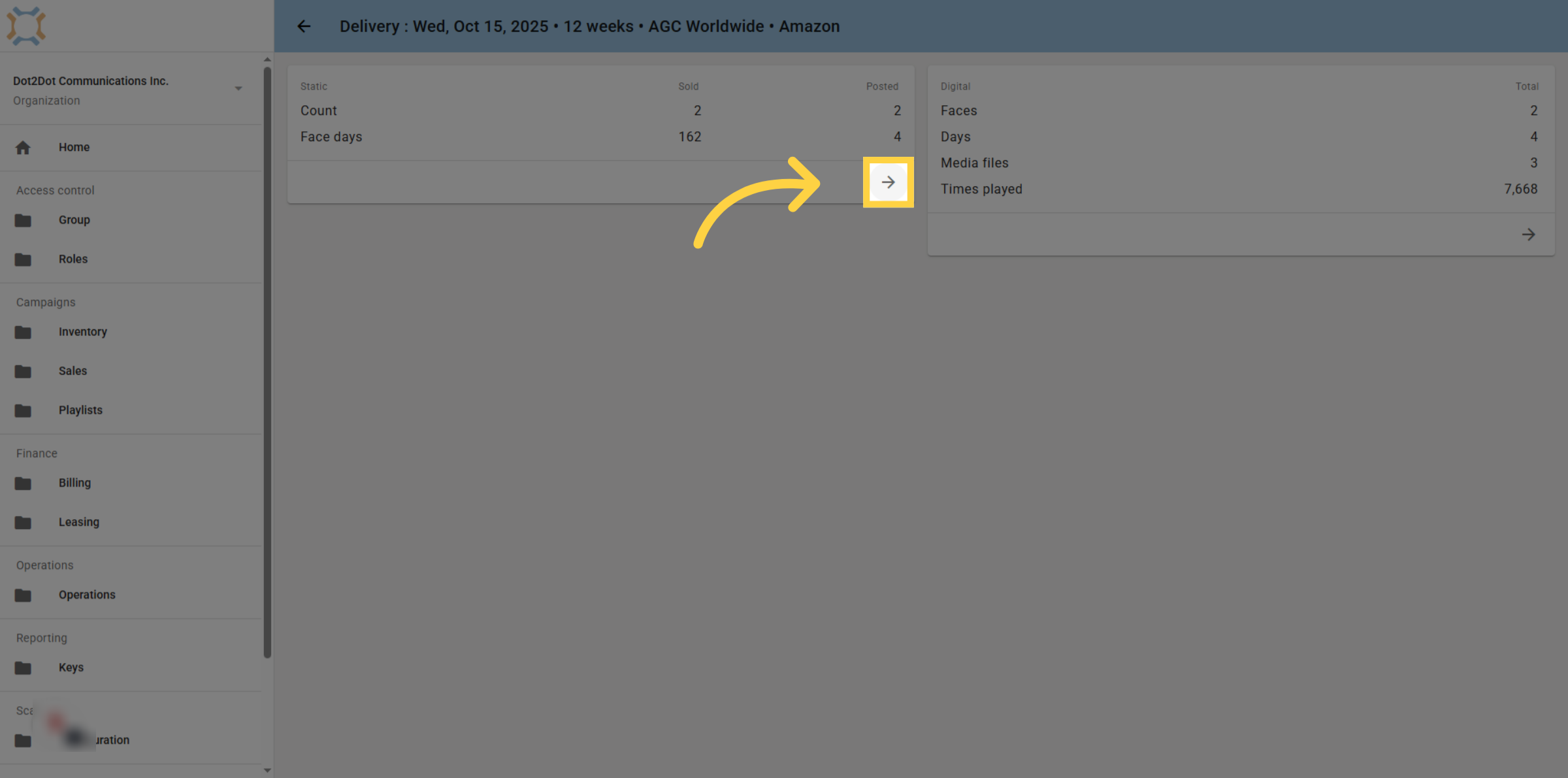Expand the organization selector dropdown
Viewport: 1568px width, 778px height.
(x=238, y=88)
